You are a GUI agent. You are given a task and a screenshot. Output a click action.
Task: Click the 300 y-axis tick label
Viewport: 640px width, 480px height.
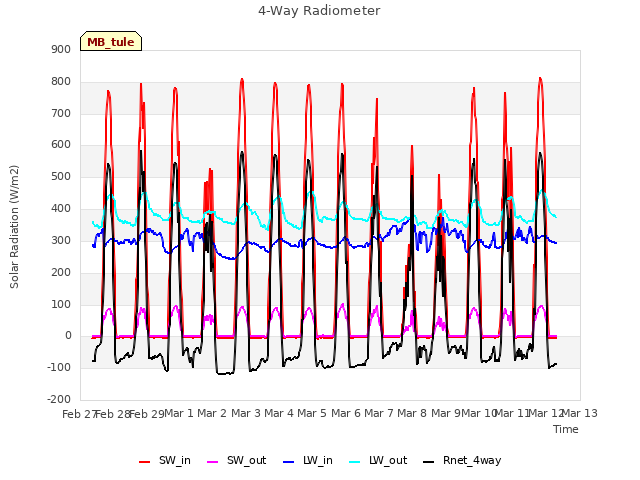point(61,240)
